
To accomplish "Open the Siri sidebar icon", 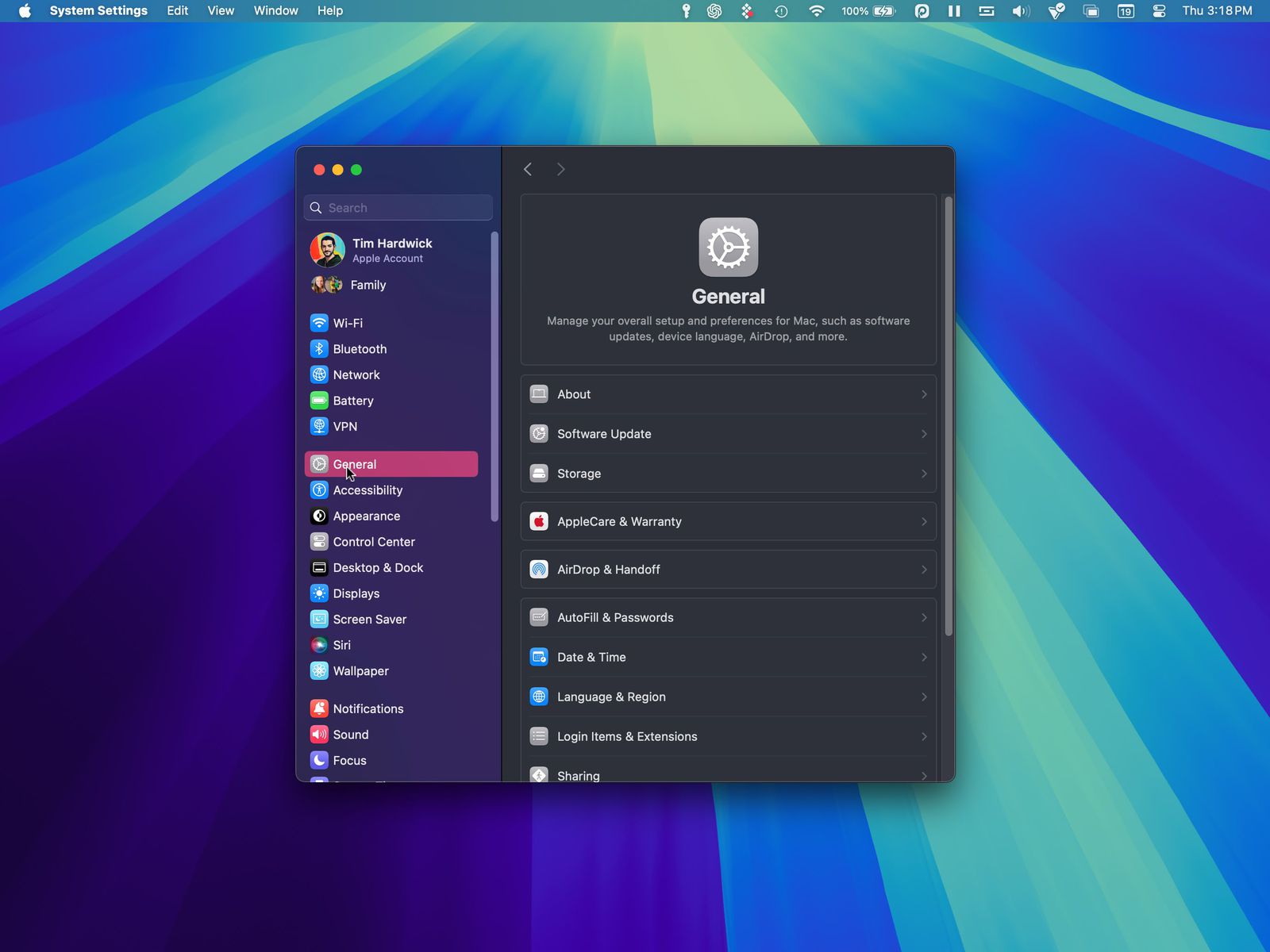I will click(x=319, y=645).
